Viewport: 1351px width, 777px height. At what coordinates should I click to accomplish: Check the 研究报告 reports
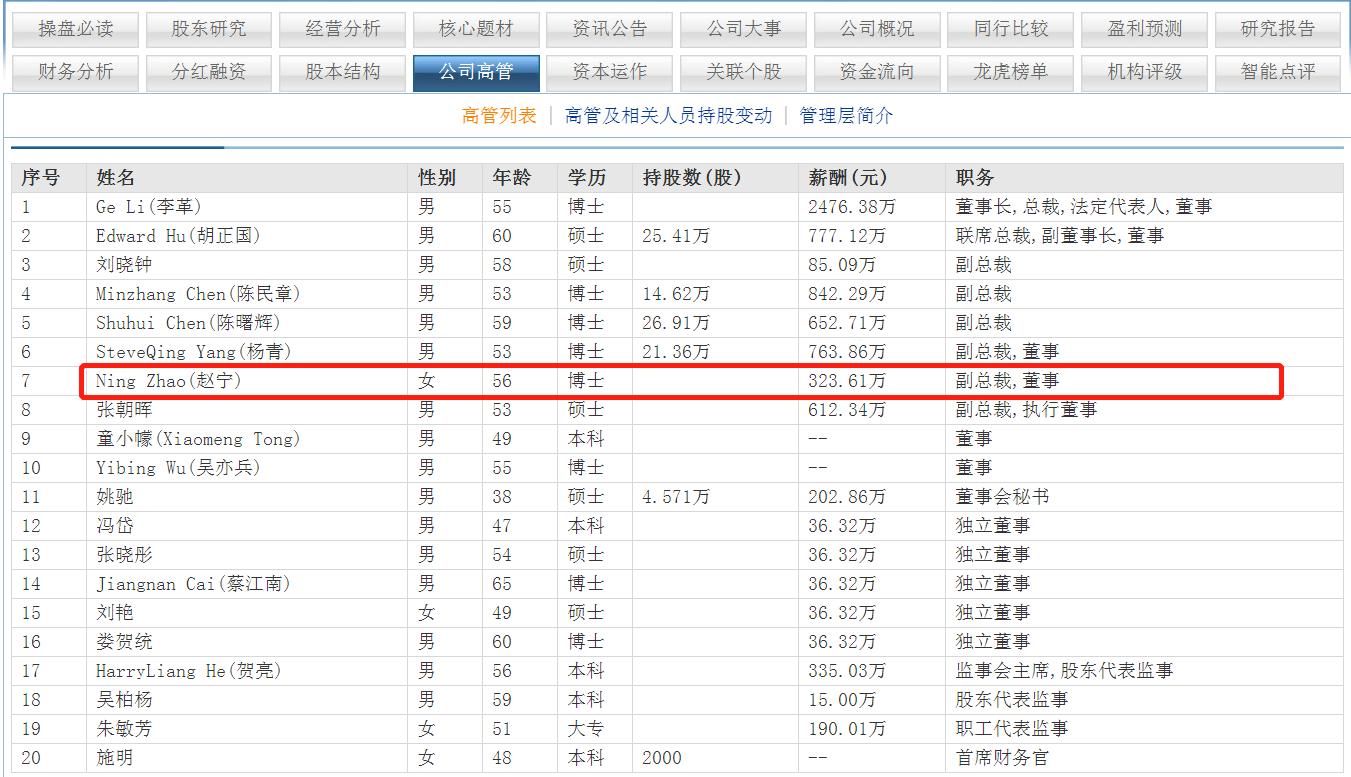pos(1278,28)
